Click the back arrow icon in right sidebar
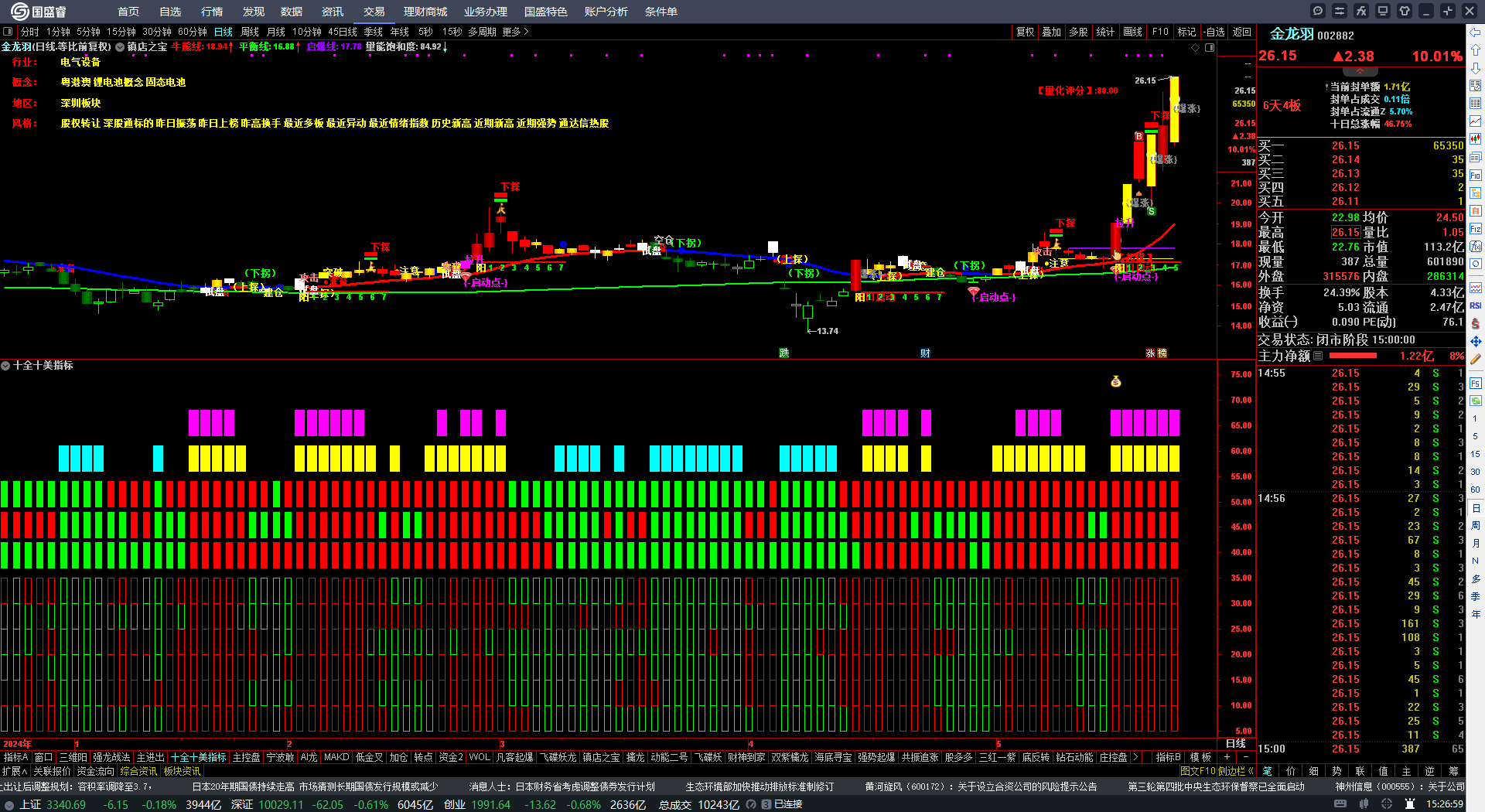 click(x=1476, y=32)
